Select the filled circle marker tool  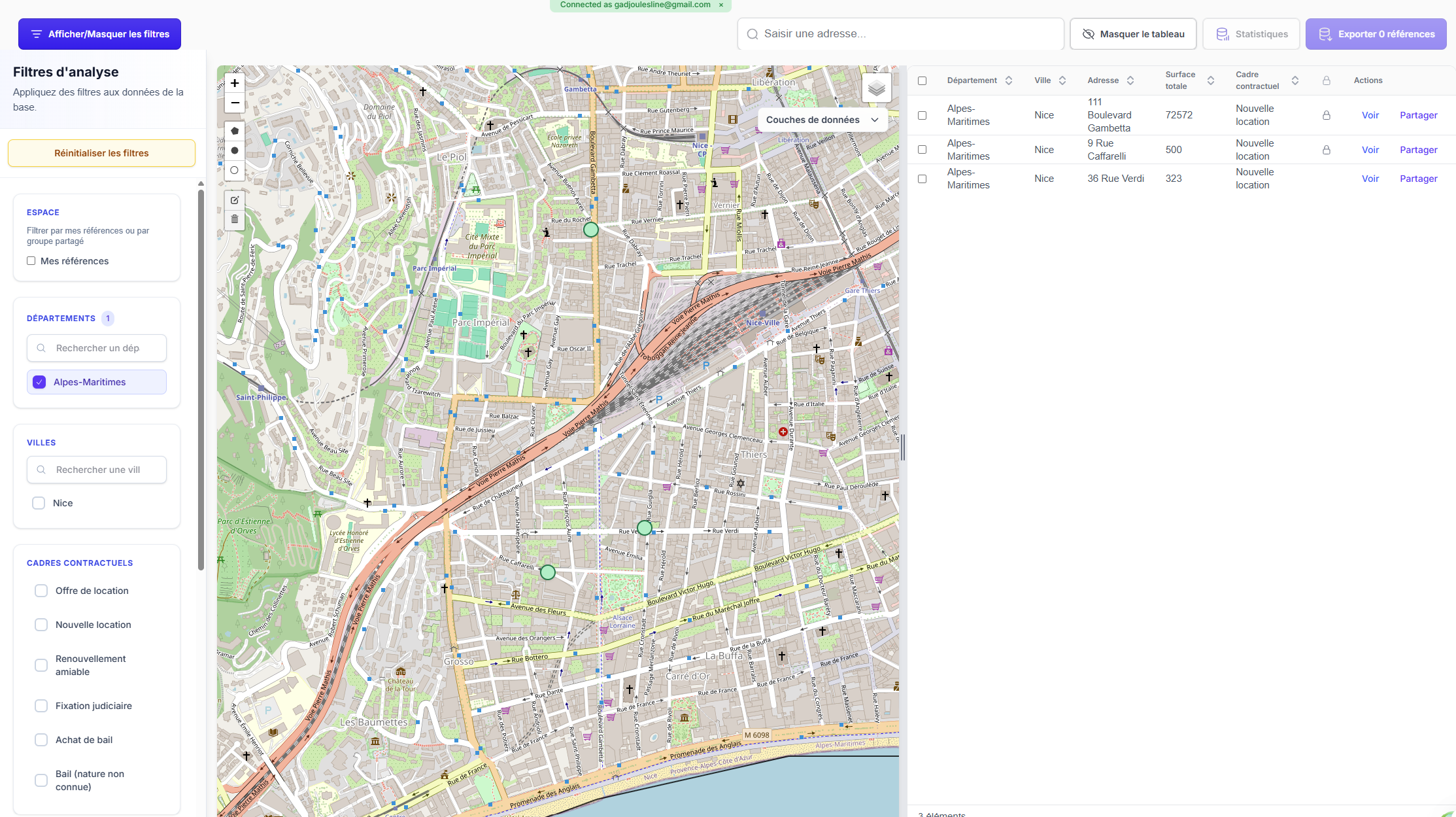click(235, 150)
